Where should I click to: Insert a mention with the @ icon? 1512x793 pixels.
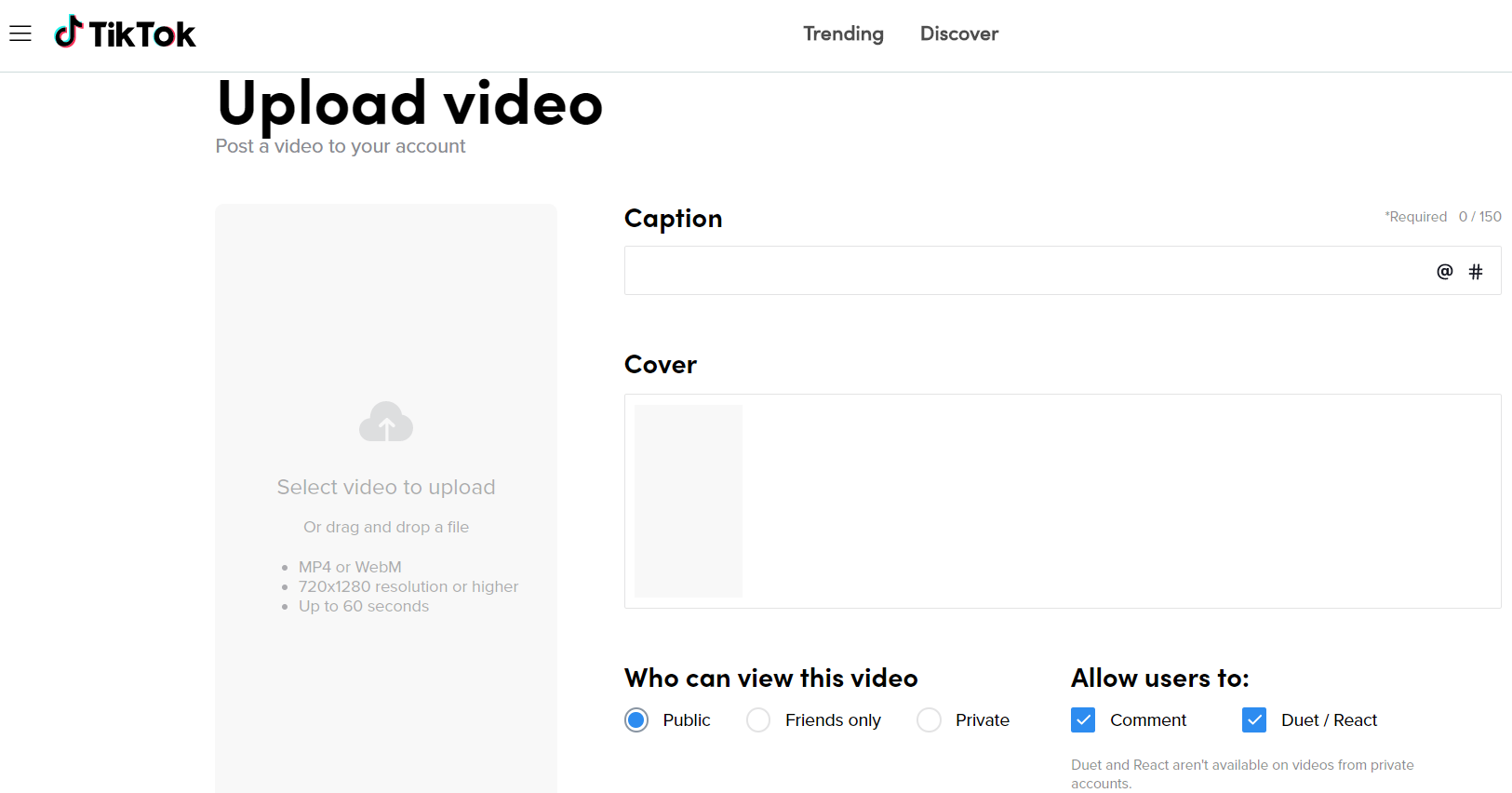1444,272
